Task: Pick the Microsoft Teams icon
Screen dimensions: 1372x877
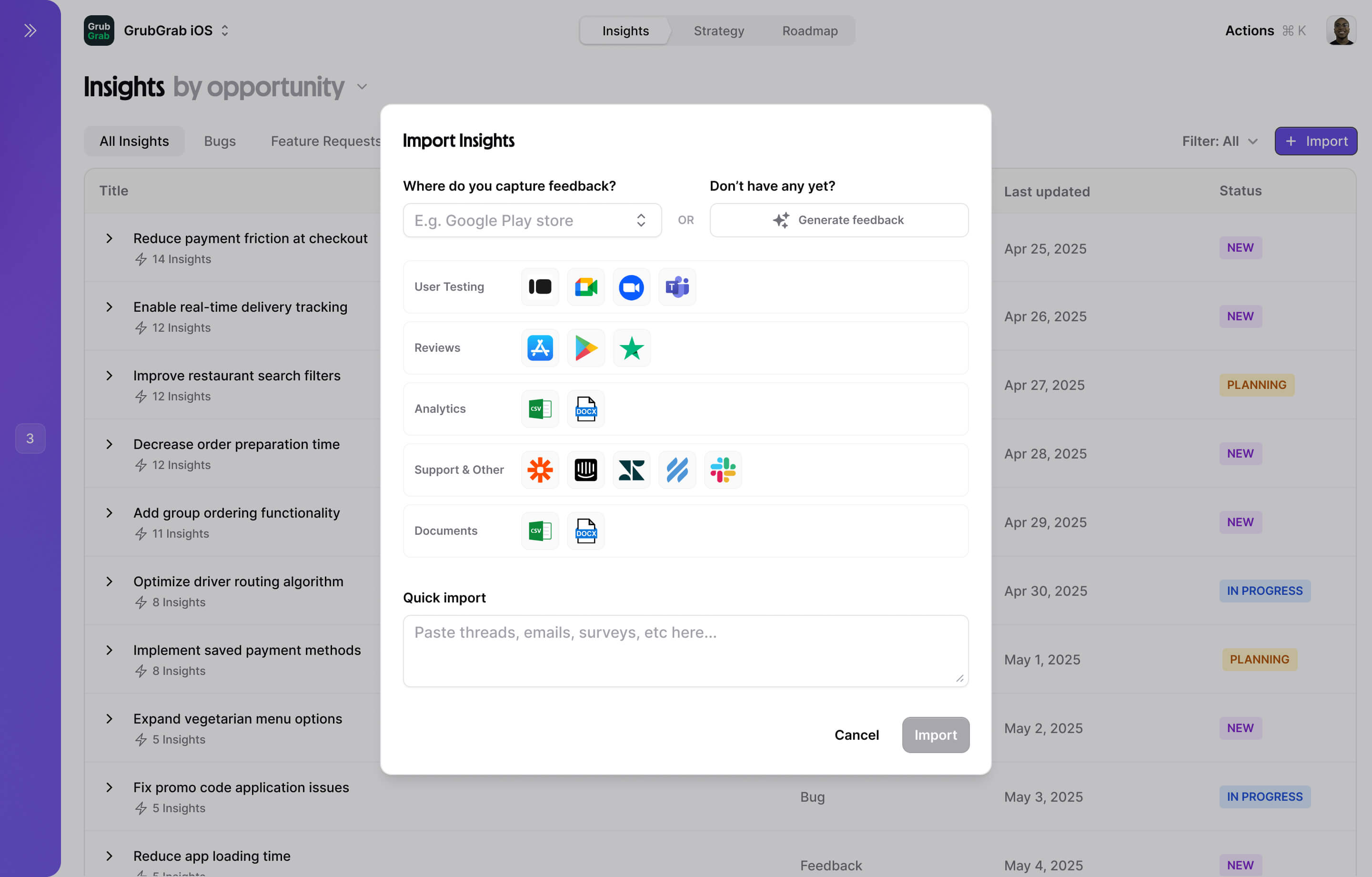Action: point(677,287)
